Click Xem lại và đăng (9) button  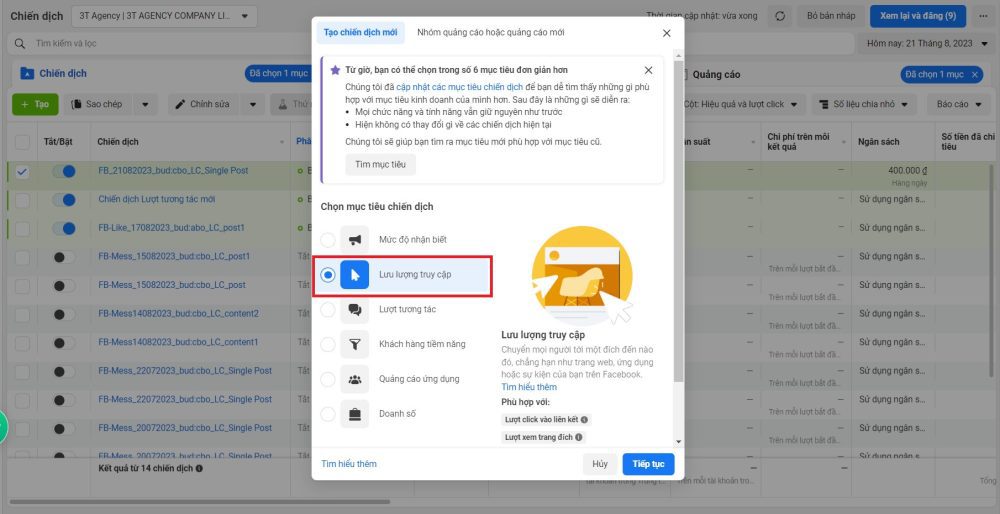tap(917, 16)
